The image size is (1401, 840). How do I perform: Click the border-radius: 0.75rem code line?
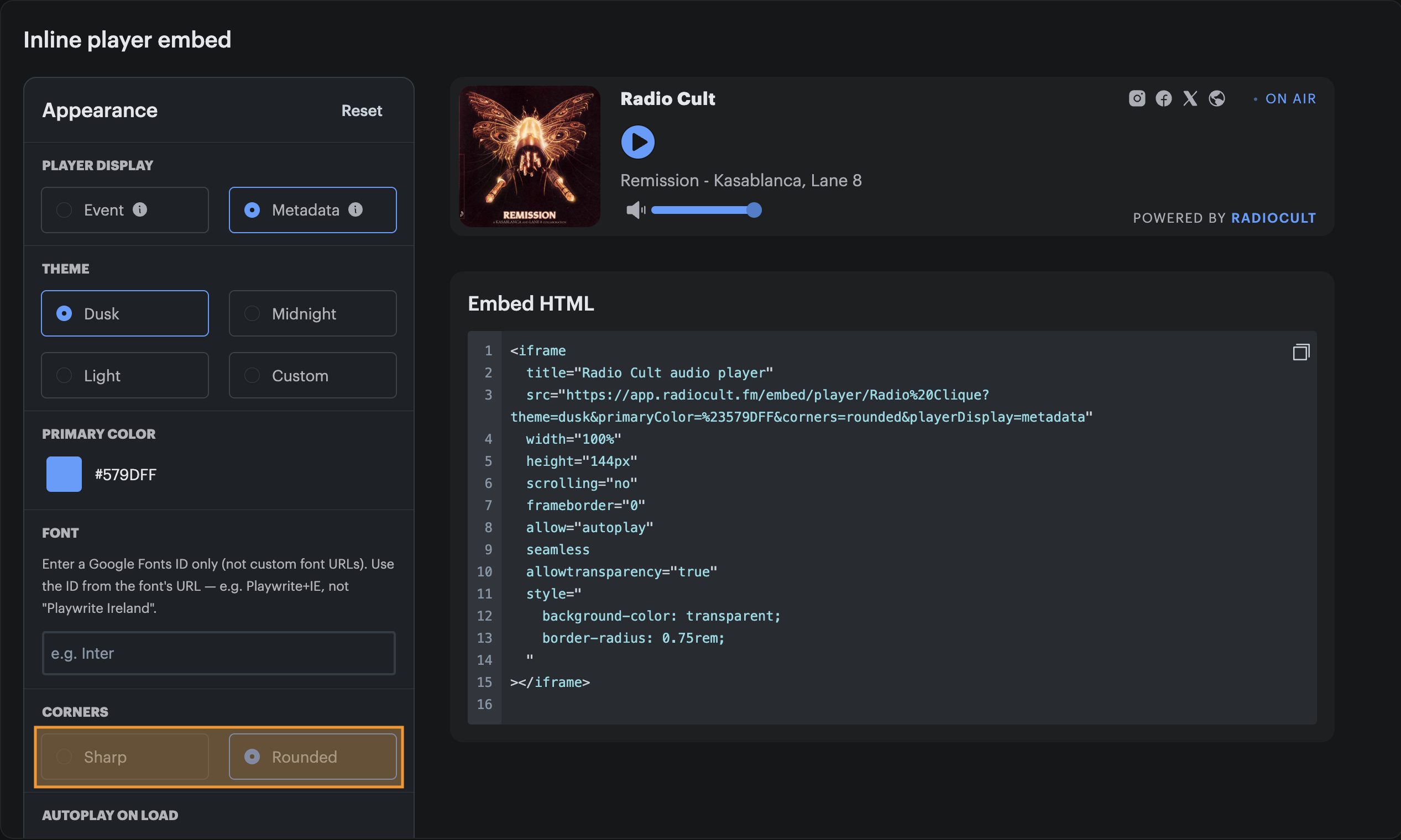pos(633,637)
